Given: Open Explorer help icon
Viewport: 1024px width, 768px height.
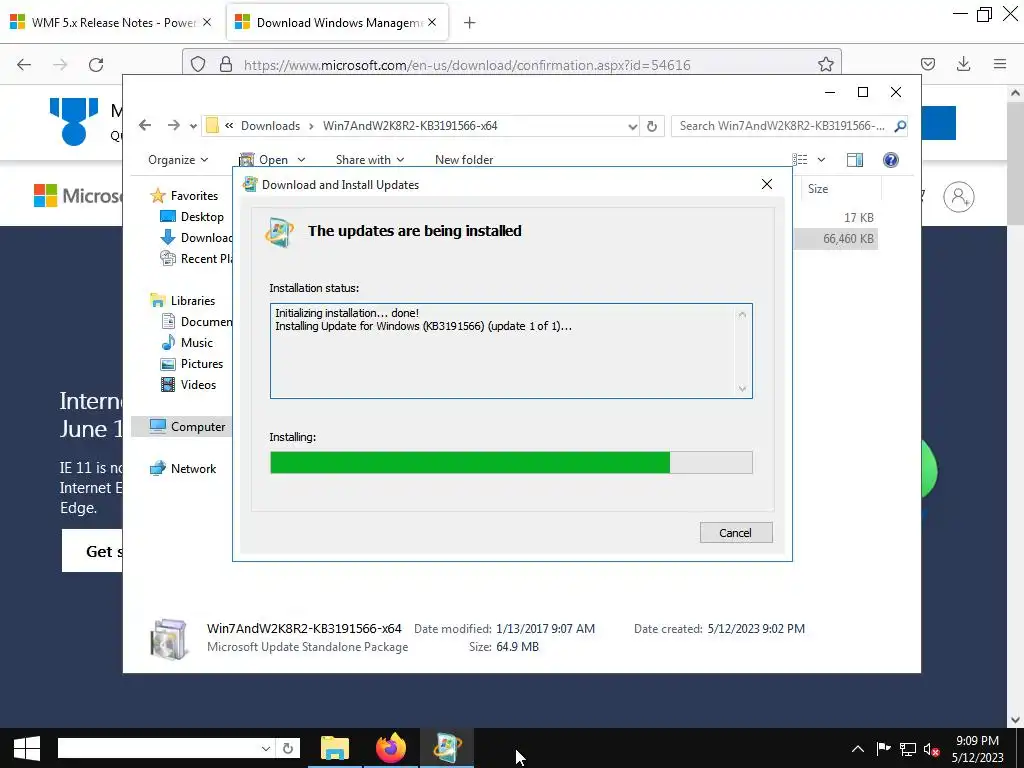Looking at the screenshot, I should [x=891, y=160].
